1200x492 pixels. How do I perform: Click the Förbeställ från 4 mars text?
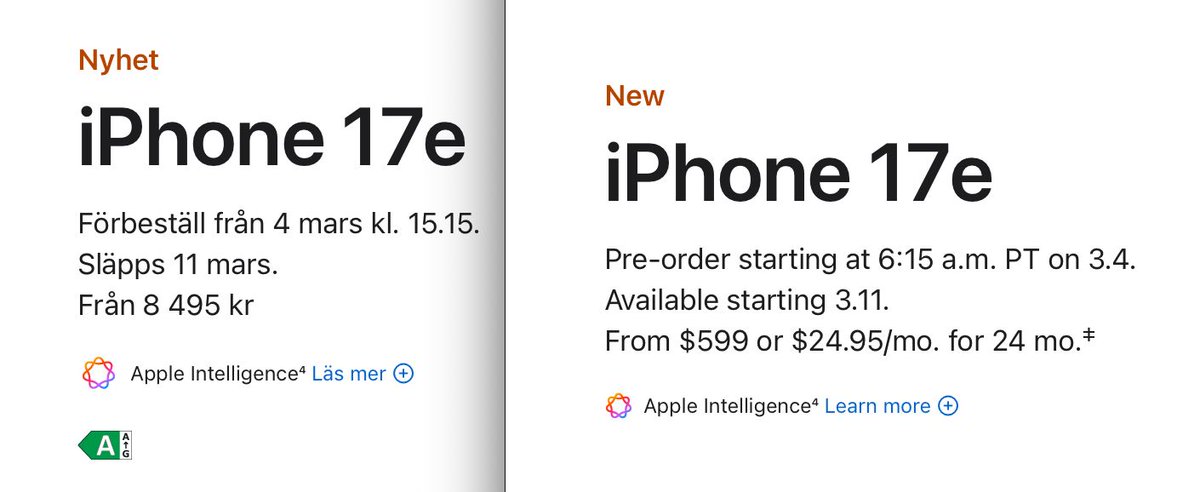pyautogui.click(x=279, y=223)
